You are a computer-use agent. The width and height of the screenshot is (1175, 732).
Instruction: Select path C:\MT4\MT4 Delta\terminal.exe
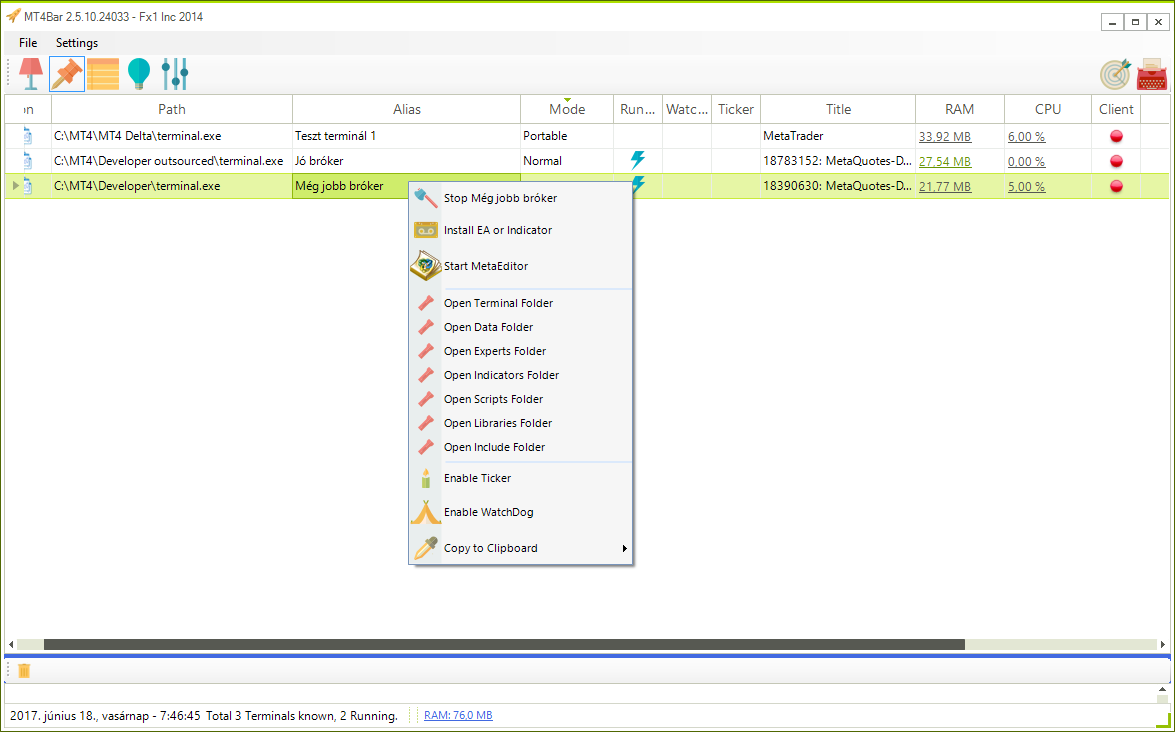pyautogui.click(x=172, y=136)
